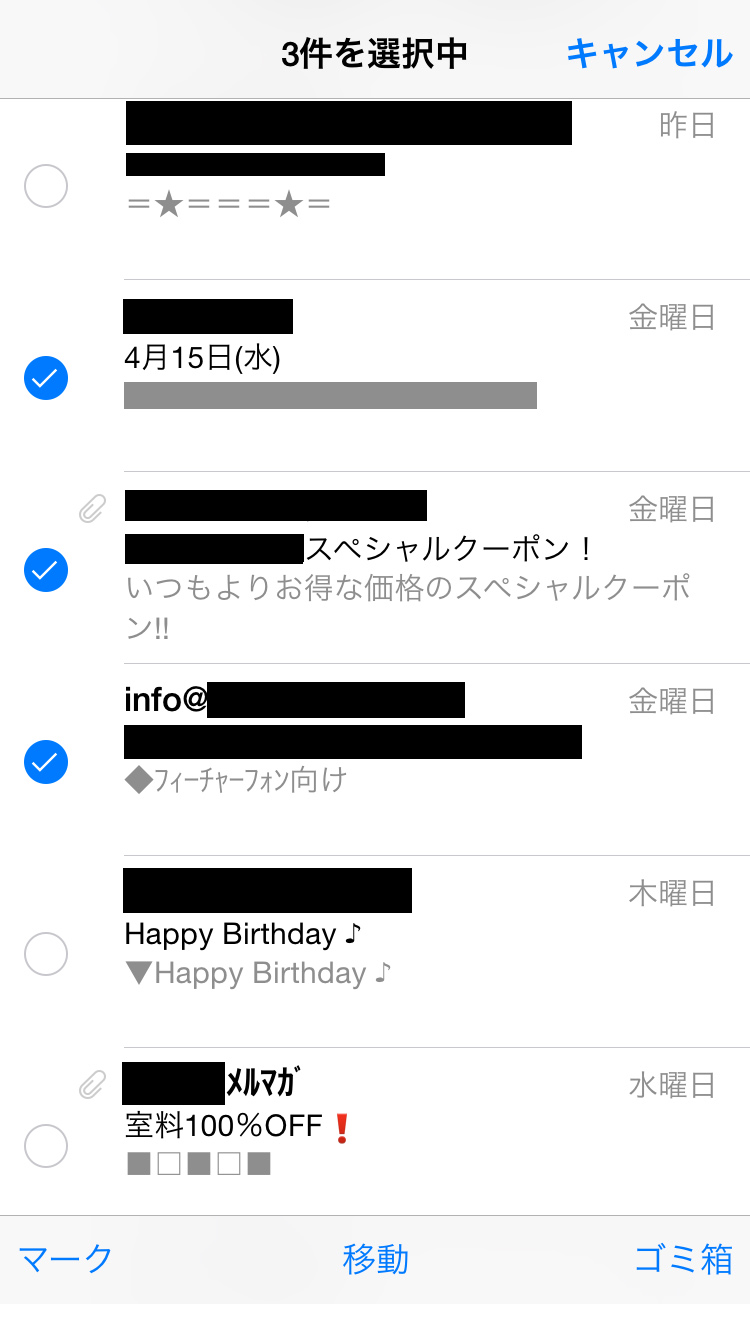Image resolution: width=750 pixels, height=1334 pixels.
Task: Select the Happy Birthday email circle
Action: tap(46, 954)
